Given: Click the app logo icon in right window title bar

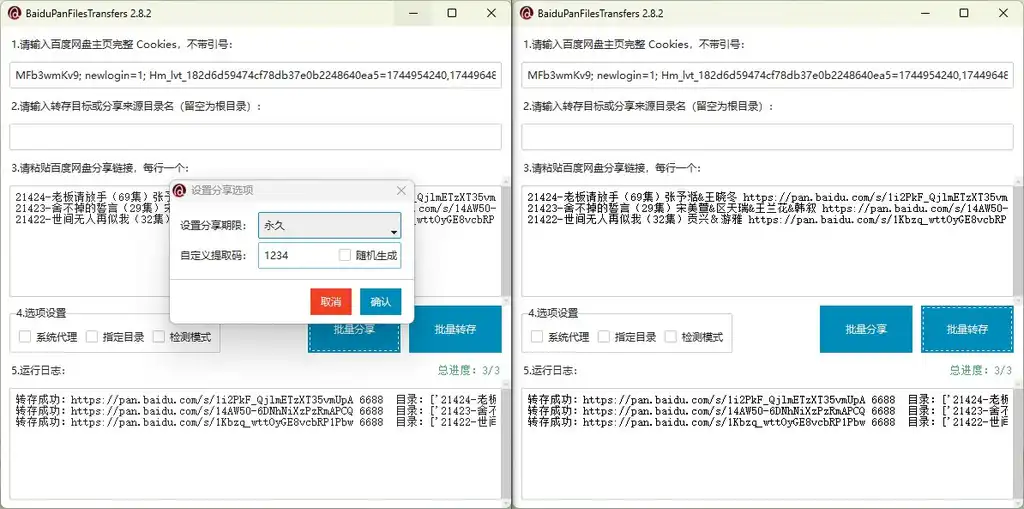Looking at the screenshot, I should 526,13.
